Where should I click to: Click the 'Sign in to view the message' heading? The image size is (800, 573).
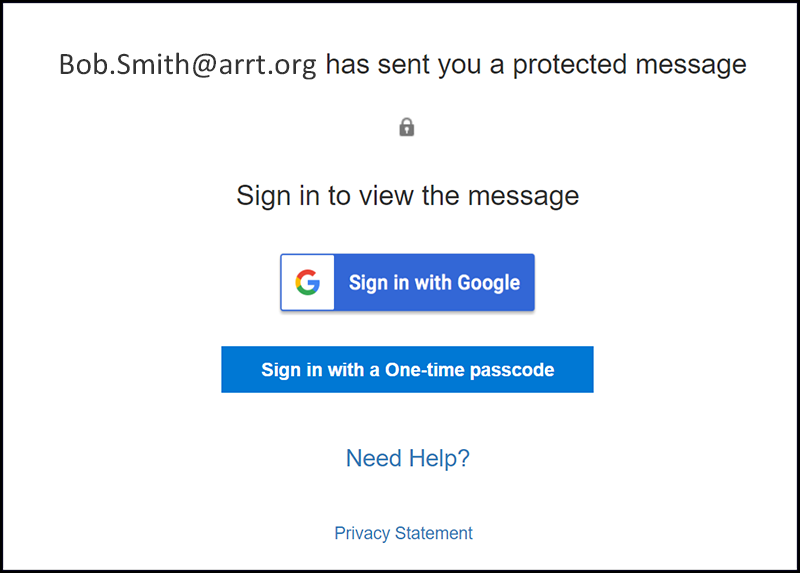[x=408, y=196]
